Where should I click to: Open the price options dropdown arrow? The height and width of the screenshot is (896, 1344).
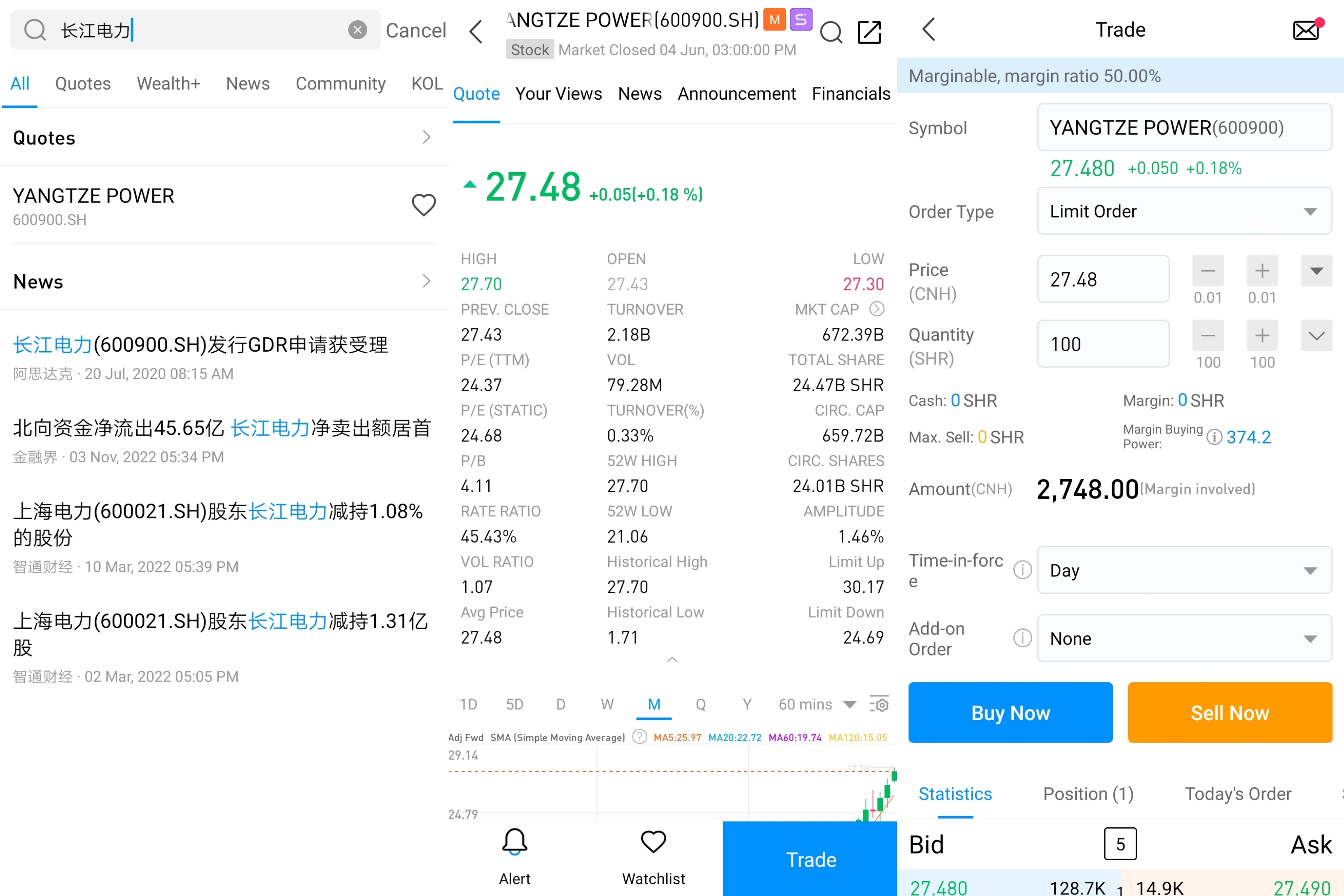pos(1316,271)
